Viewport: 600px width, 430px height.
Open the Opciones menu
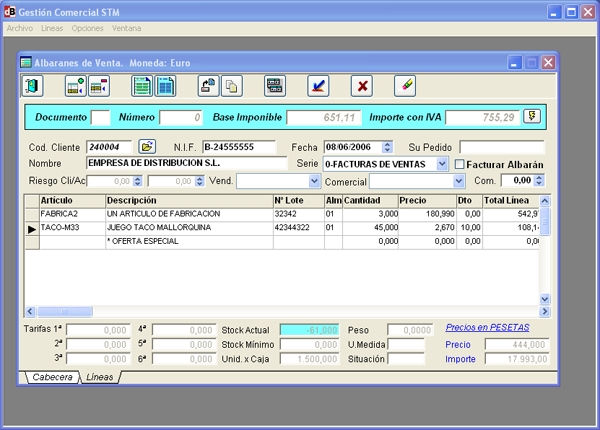[88, 28]
